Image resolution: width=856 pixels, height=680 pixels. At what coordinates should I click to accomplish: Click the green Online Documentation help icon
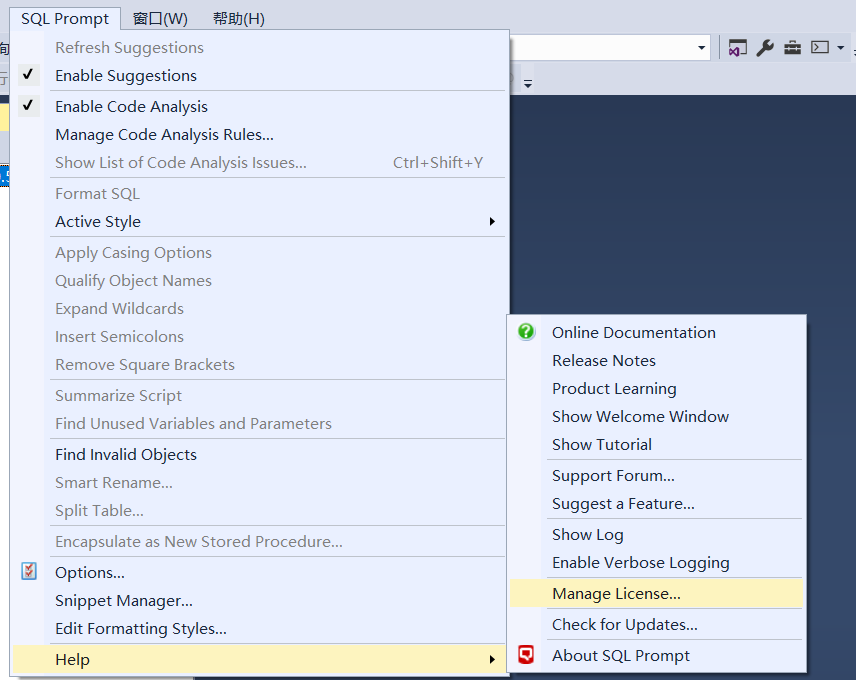[x=526, y=332]
